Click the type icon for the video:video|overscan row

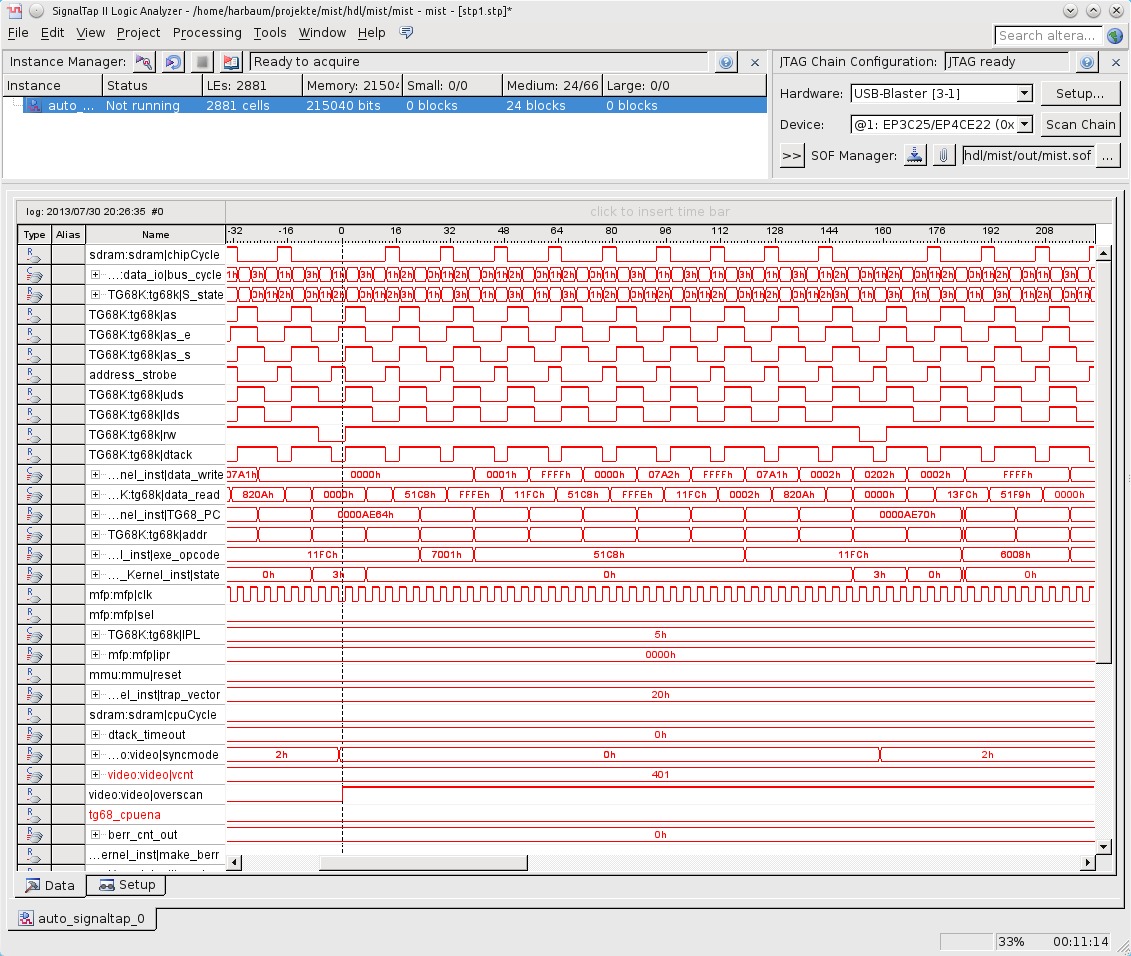click(34, 794)
